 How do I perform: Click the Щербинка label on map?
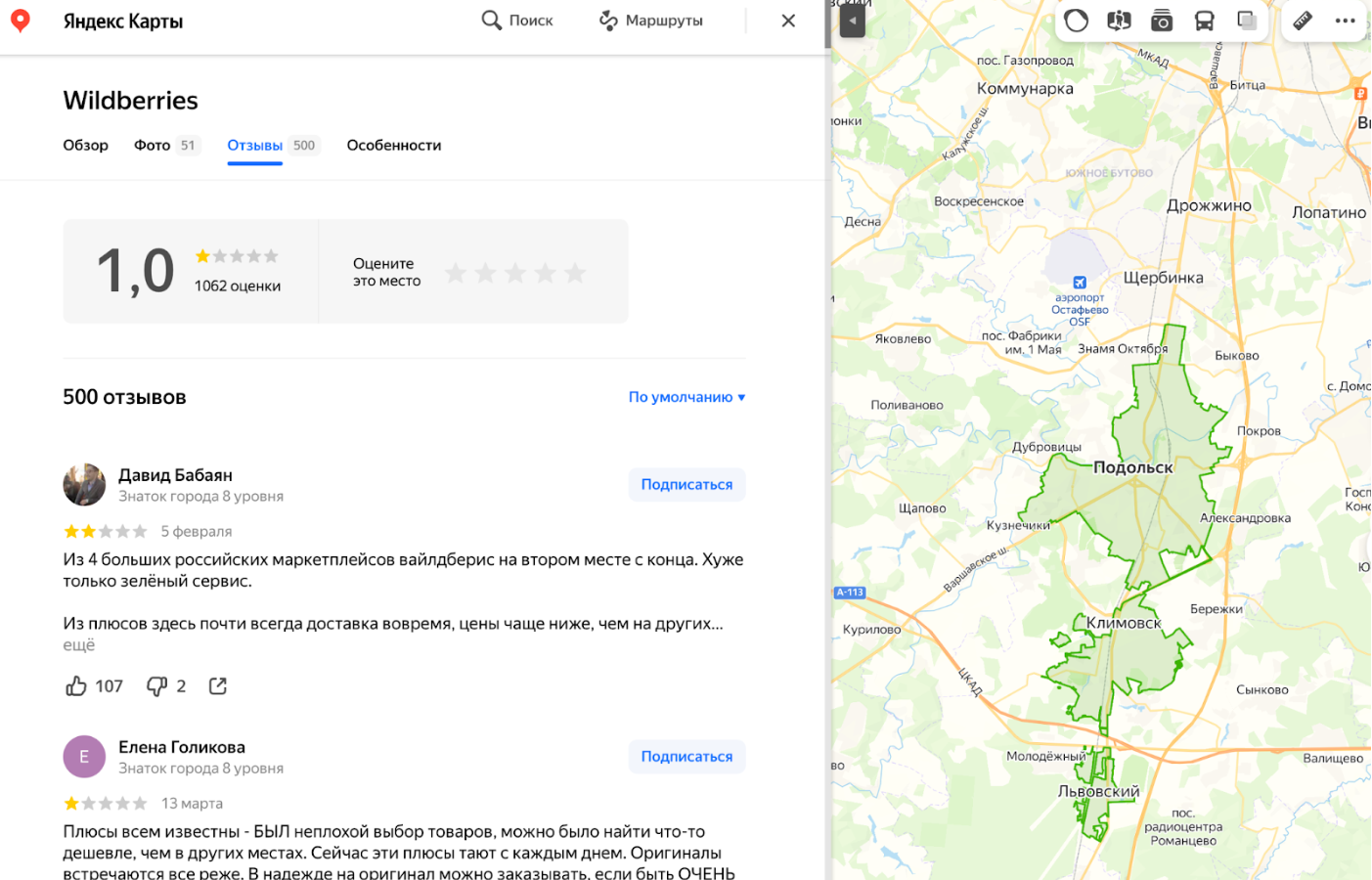point(1163,278)
